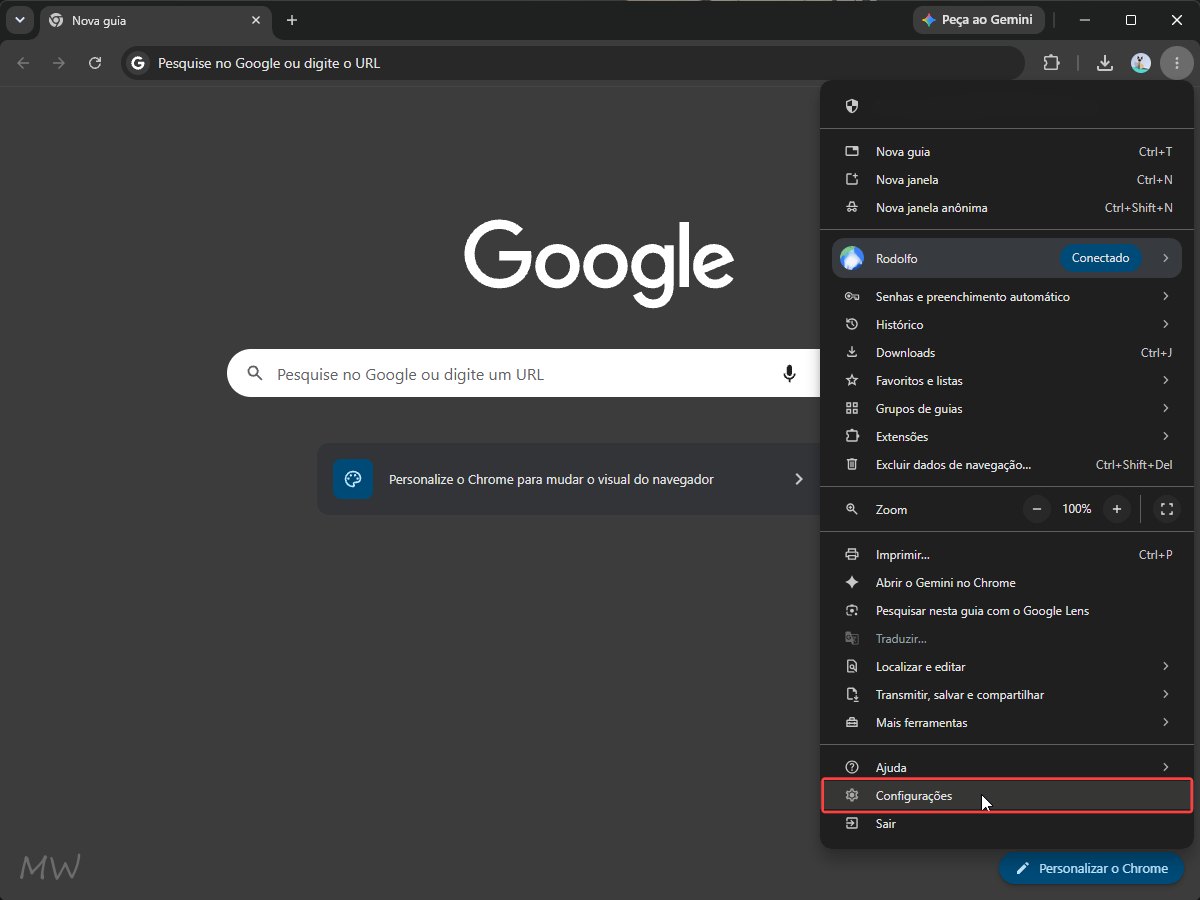Click the chevron on the promo card
The image size is (1200, 900).
(798, 479)
